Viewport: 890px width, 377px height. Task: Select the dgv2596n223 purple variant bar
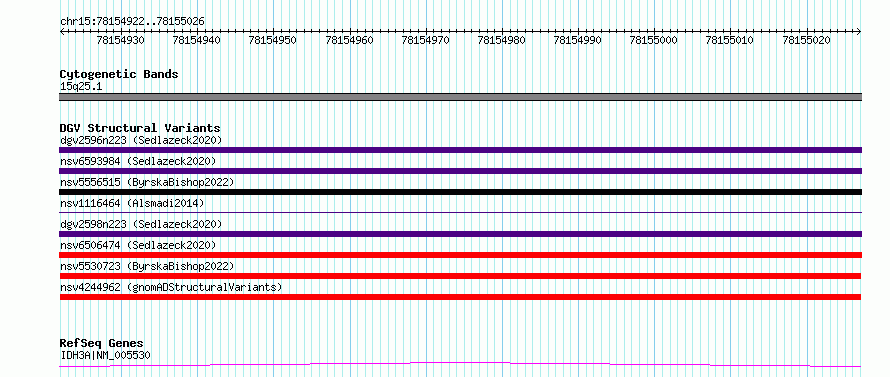click(x=460, y=150)
